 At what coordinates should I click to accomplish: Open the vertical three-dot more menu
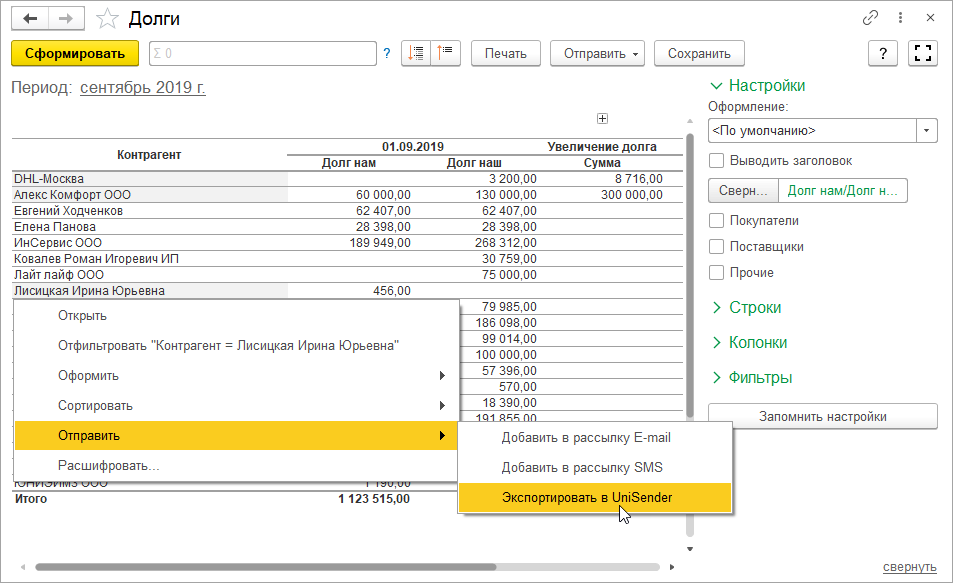[901, 19]
